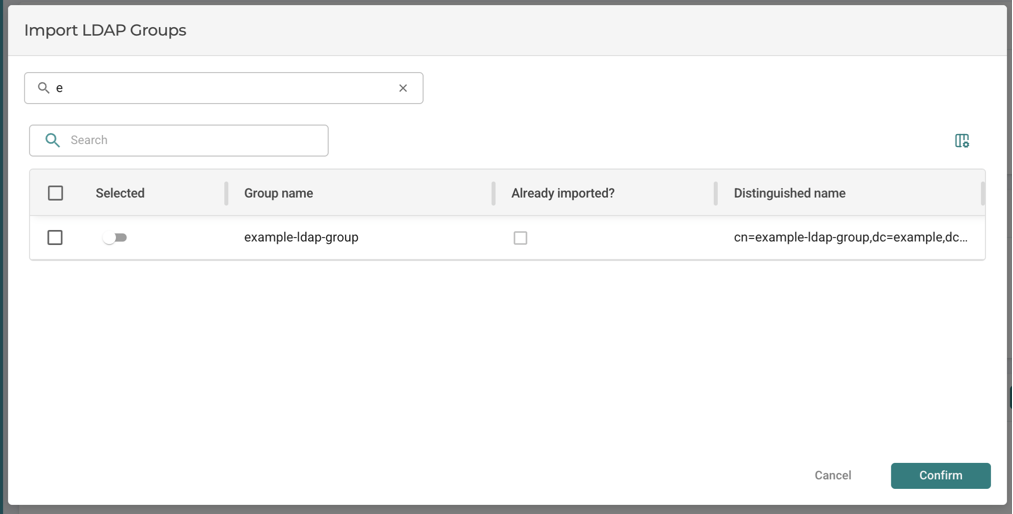Check the row checkbox for example-ldap-group
This screenshot has width=1013, height=514.
56,238
